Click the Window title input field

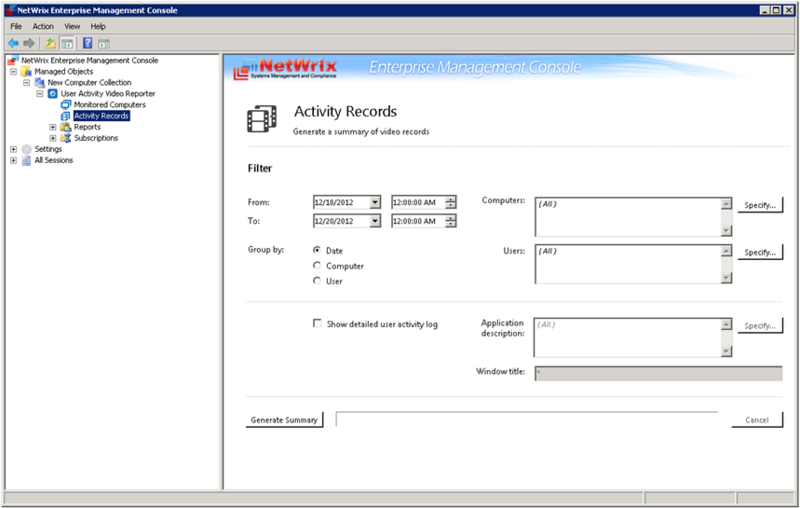click(658, 373)
